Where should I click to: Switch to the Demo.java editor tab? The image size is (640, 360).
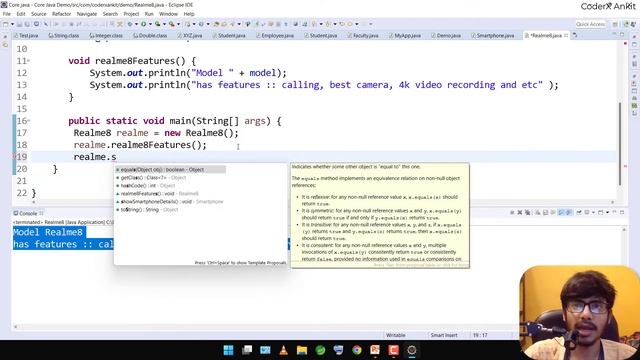(x=446, y=36)
